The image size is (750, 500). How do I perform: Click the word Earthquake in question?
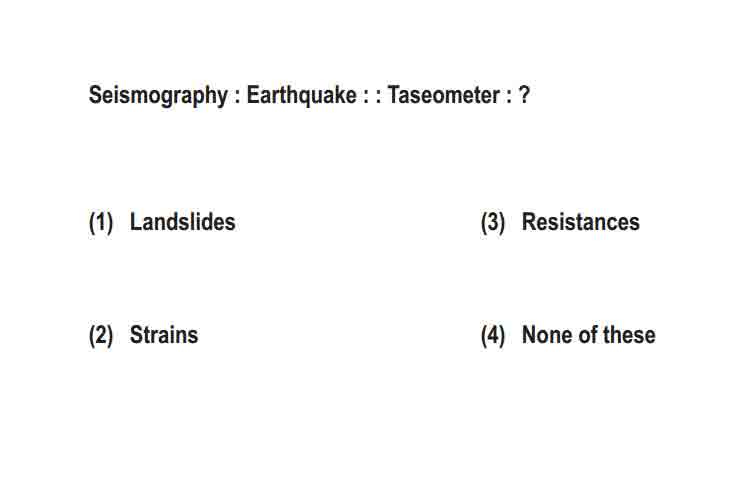click(301, 95)
